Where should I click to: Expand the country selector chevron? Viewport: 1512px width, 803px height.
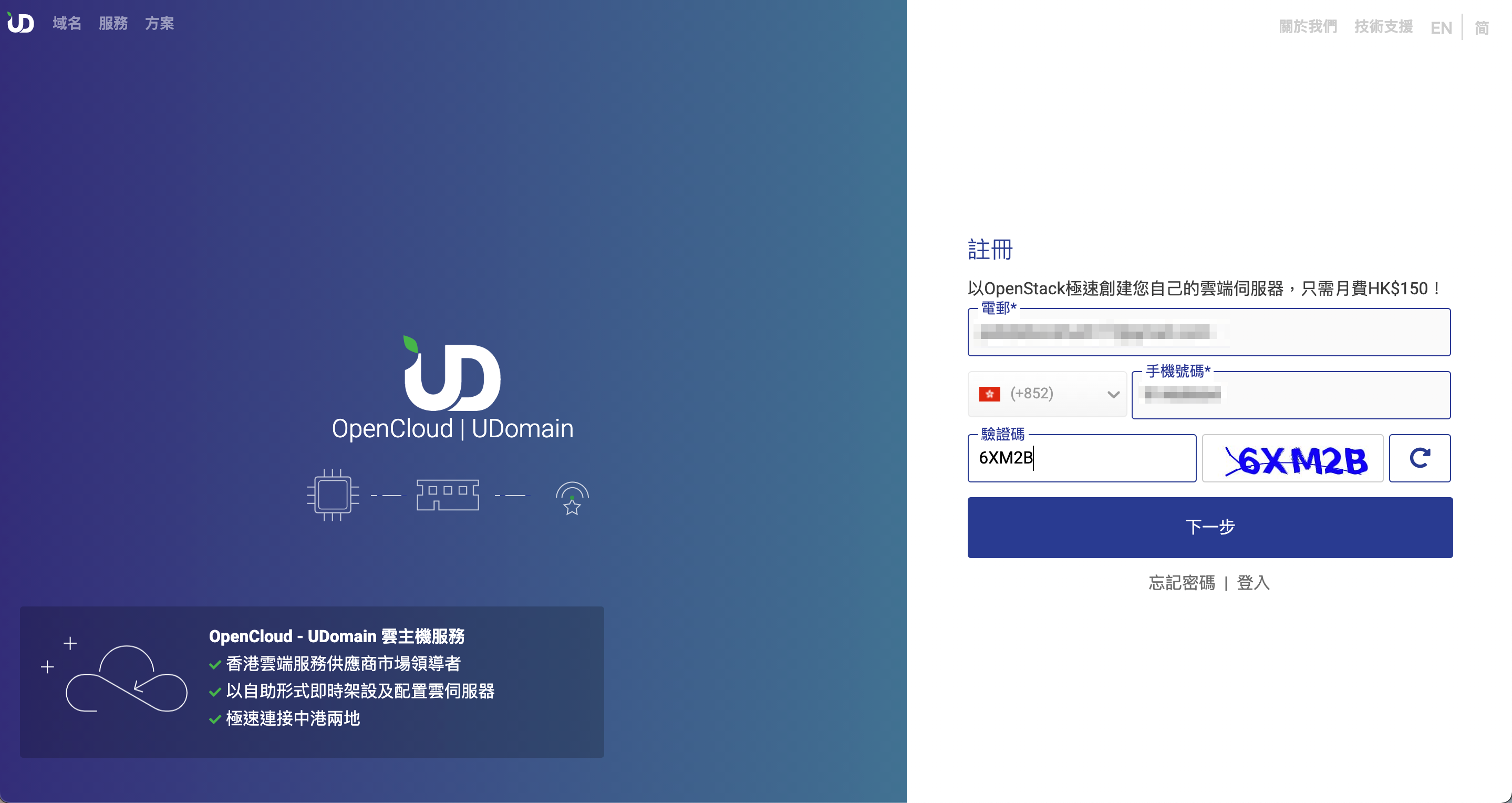point(1112,394)
